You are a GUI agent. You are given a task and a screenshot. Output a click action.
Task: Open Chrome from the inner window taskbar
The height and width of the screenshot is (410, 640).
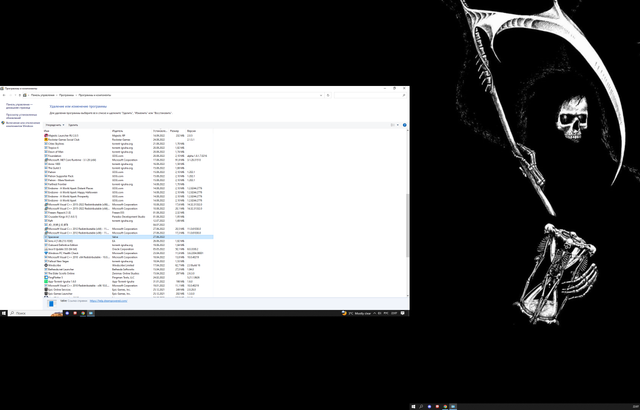83,313
